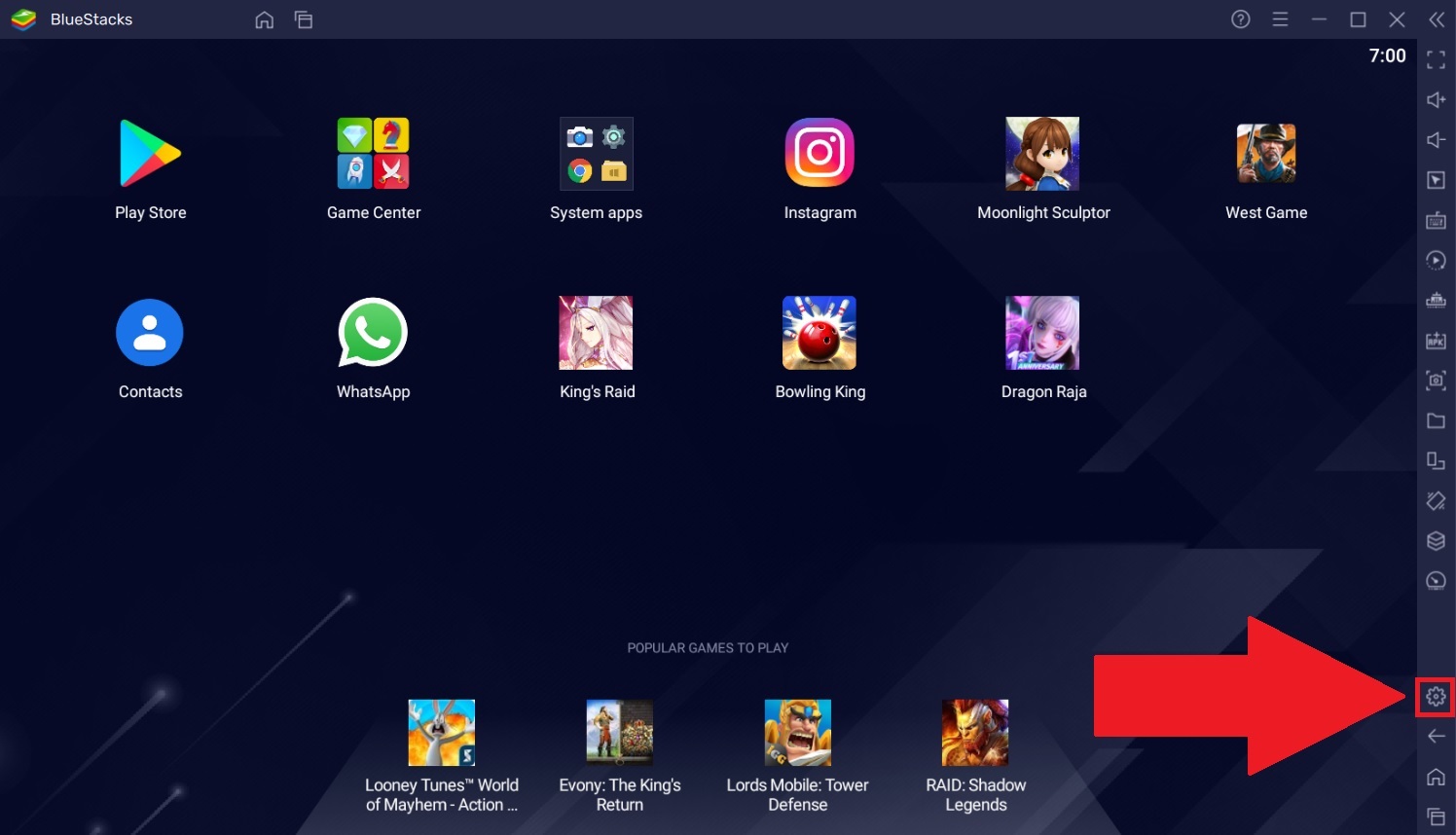The image size is (1456, 835).
Task: Launch WhatsApp
Action: pyautogui.click(x=373, y=332)
